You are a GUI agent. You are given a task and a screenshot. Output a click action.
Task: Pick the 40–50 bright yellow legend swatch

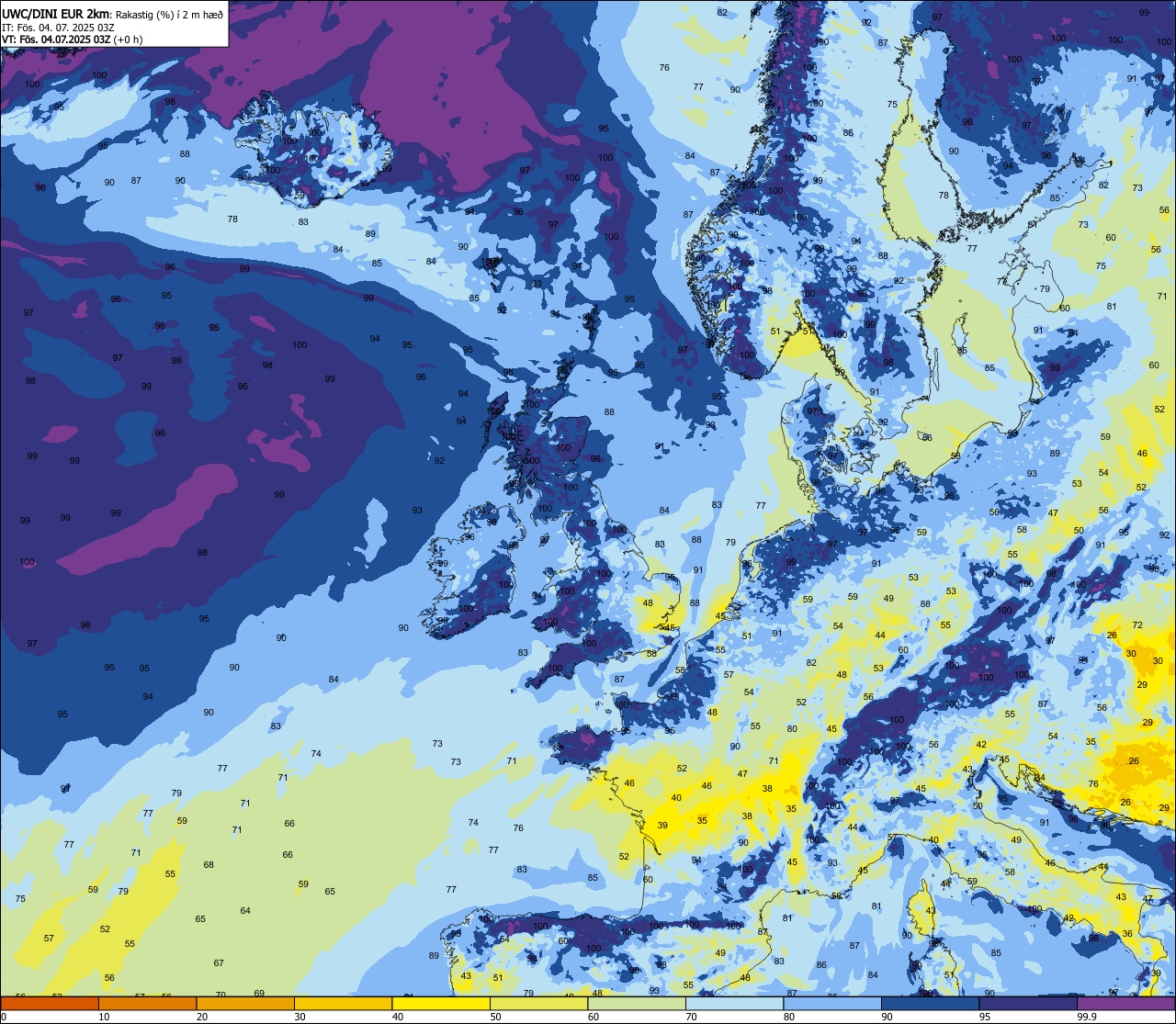tap(441, 1003)
